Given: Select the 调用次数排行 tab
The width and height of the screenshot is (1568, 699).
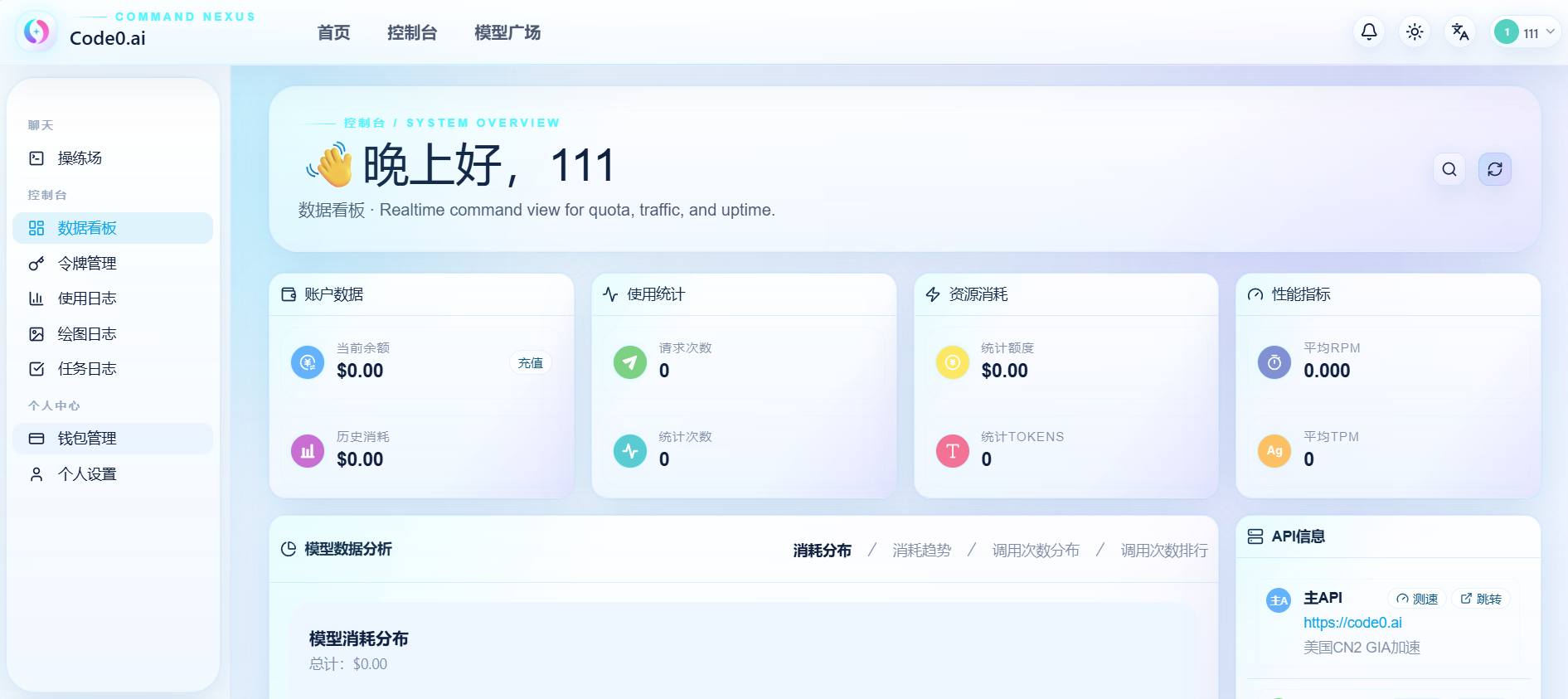Looking at the screenshot, I should tap(1163, 551).
